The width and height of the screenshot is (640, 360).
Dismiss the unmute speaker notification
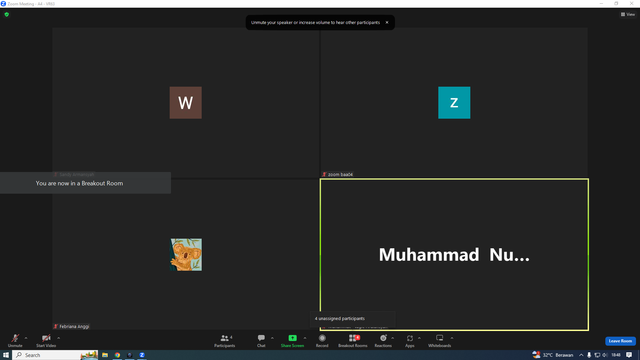[x=387, y=22]
